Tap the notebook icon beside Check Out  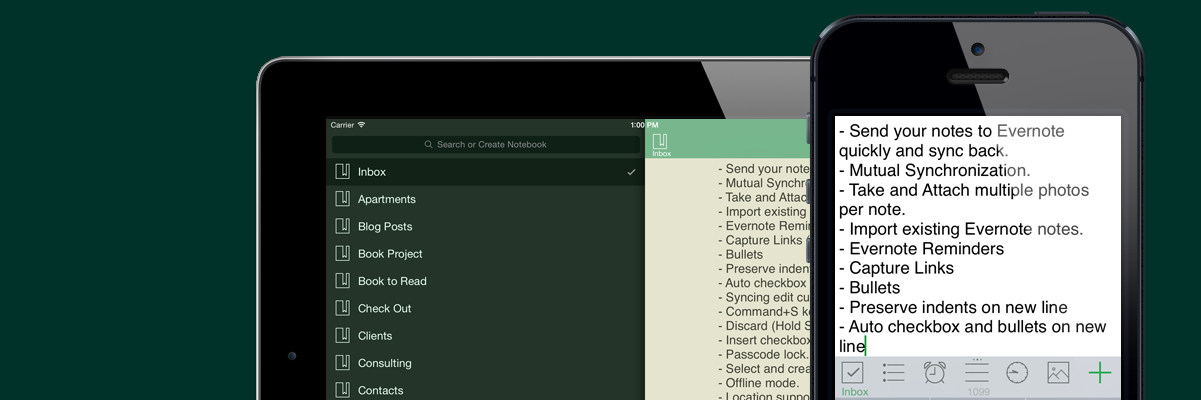tap(342, 308)
